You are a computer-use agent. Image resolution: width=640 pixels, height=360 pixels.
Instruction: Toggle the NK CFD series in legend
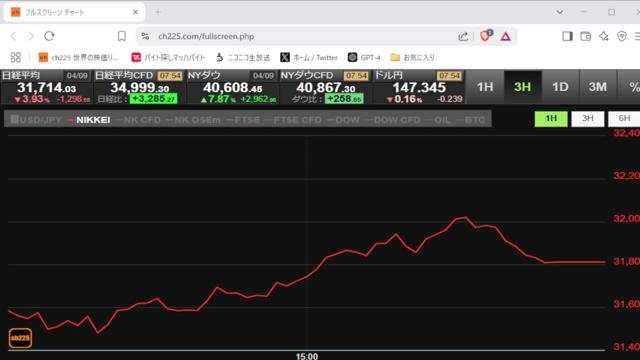pyautogui.click(x=138, y=120)
